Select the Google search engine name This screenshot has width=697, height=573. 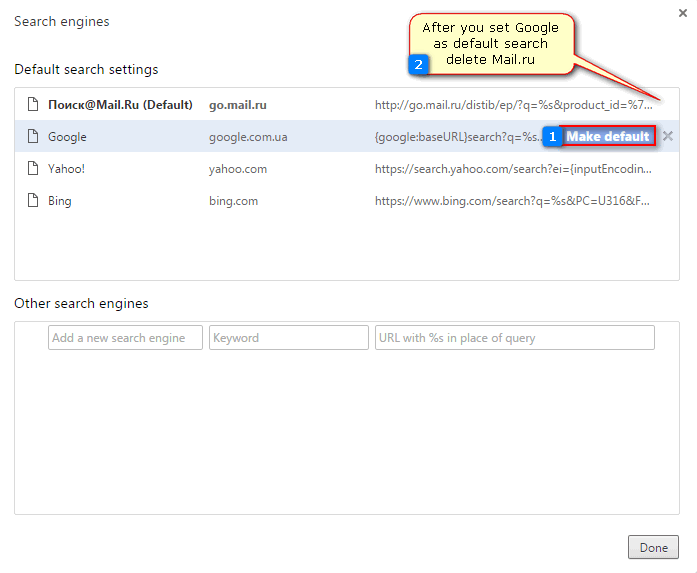point(67,137)
